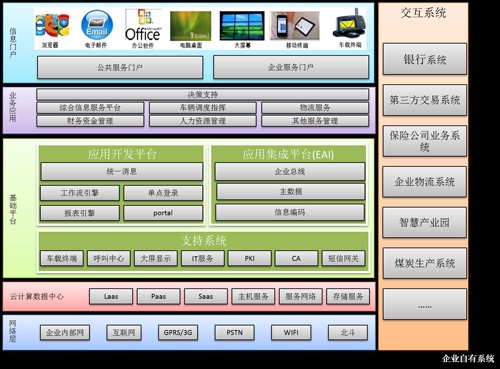Click the mobile terminal devices icon

coord(295,26)
